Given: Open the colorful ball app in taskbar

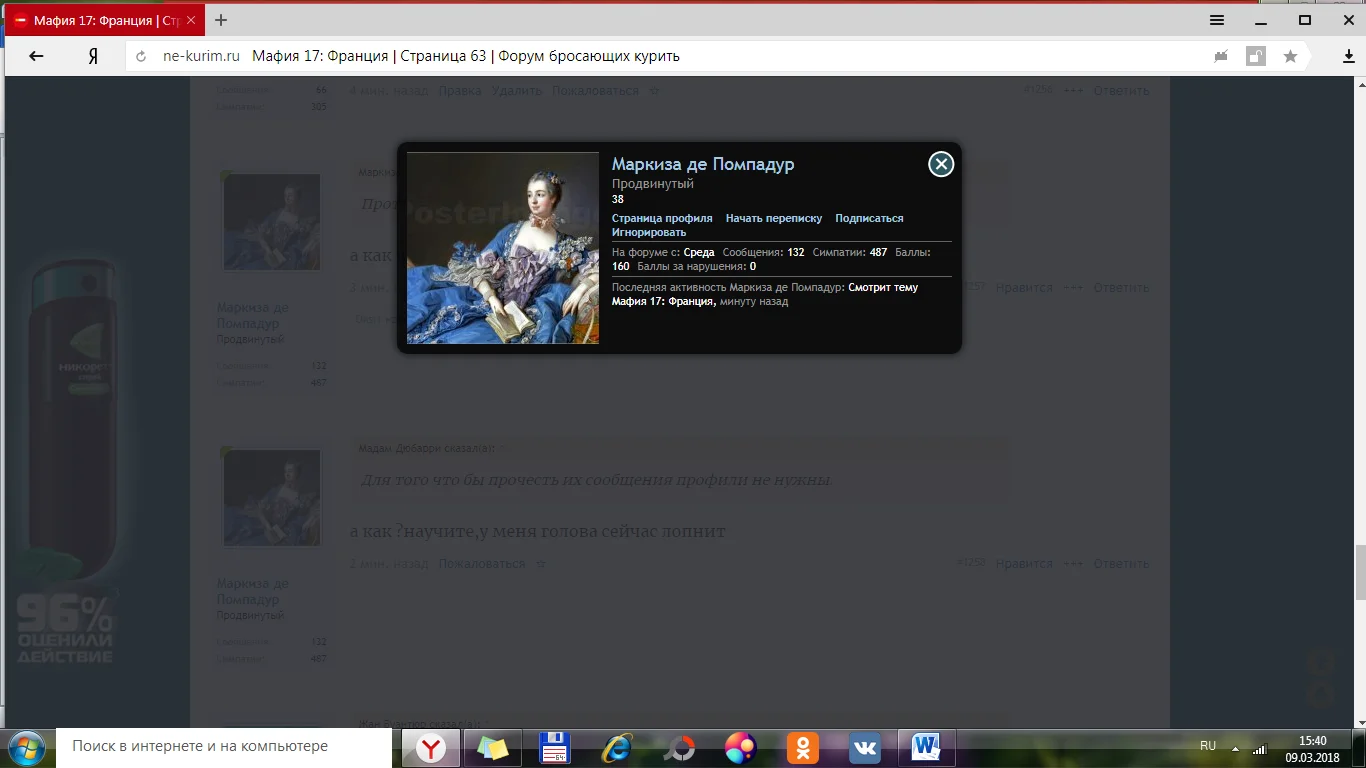Looking at the screenshot, I should (x=741, y=747).
